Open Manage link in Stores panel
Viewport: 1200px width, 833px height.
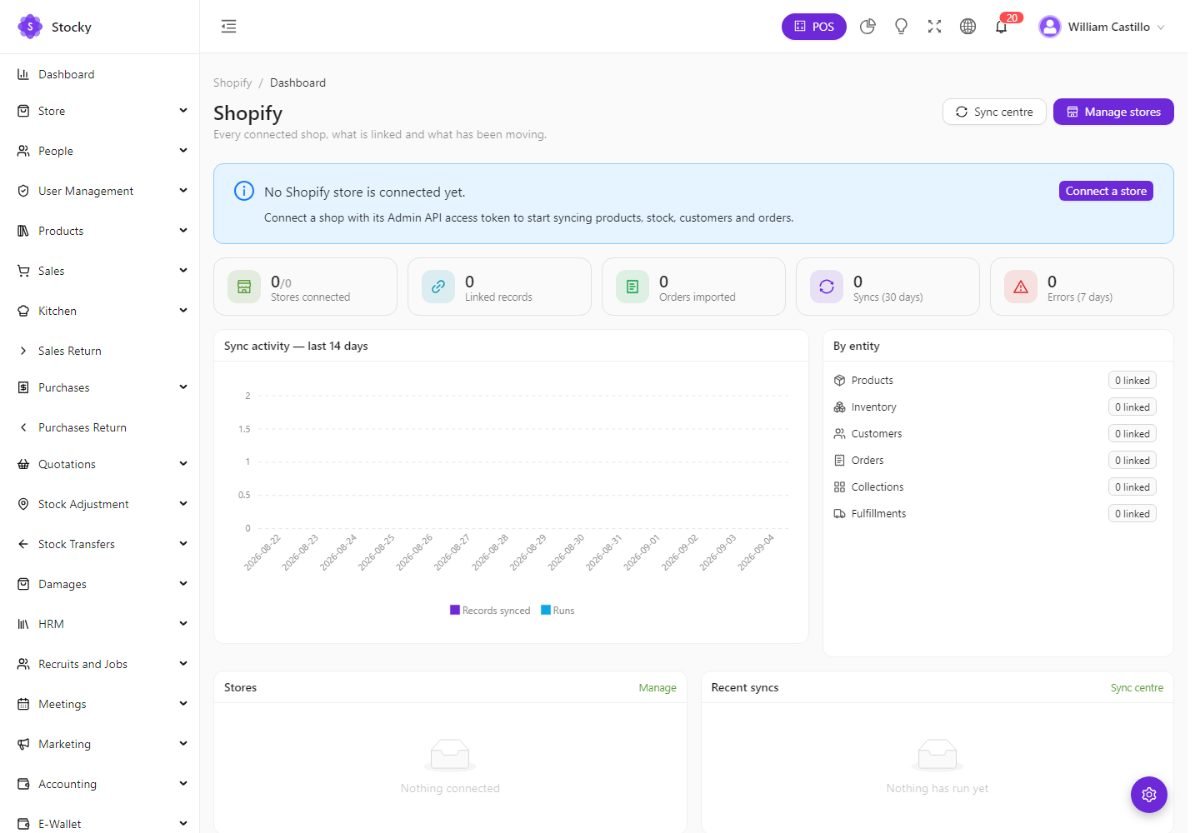pos(658,688)
